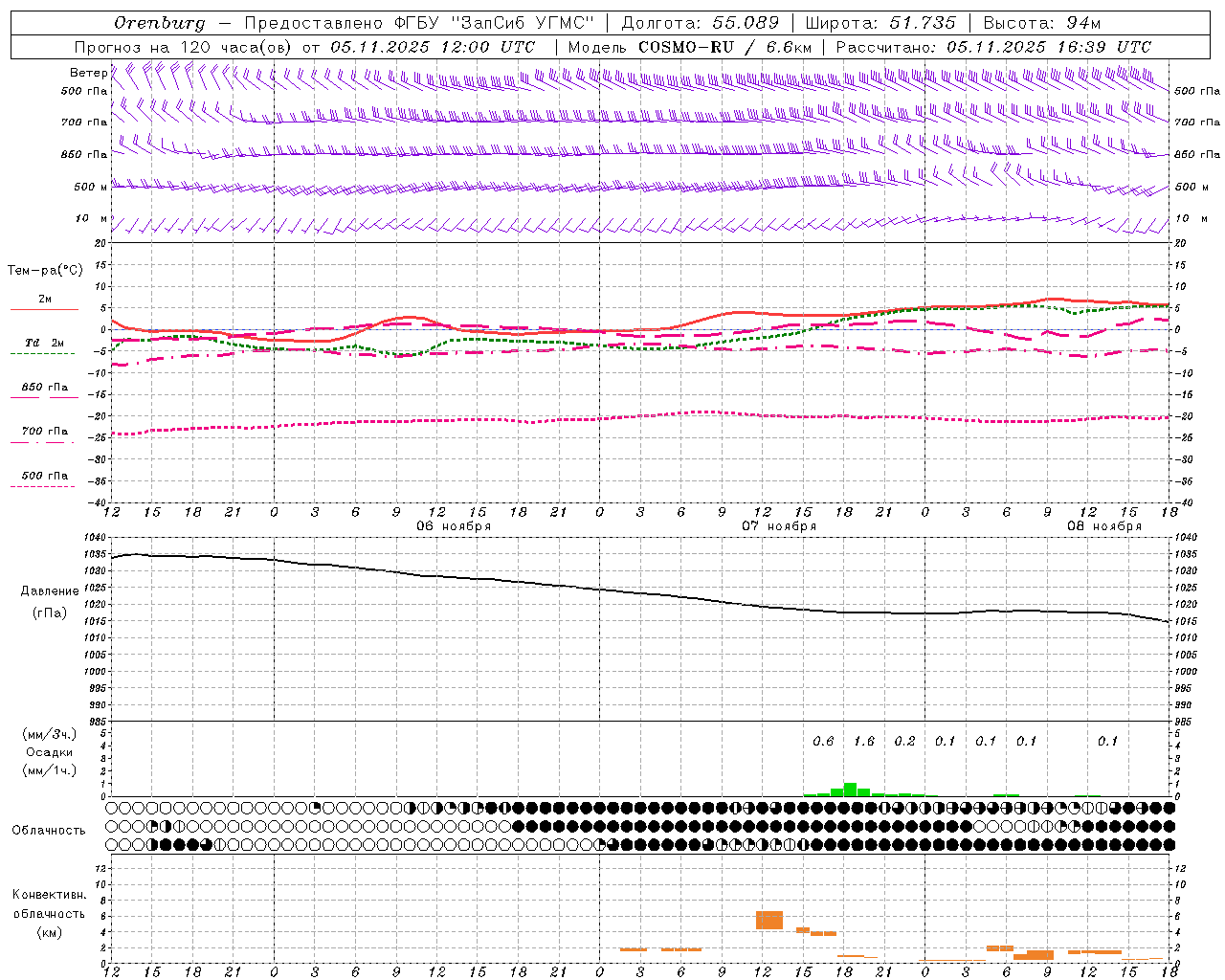Click the tallest green precipitation bar
Image resolution: width=1225 pixels, height=980 pixels.
tap(850, 790)
